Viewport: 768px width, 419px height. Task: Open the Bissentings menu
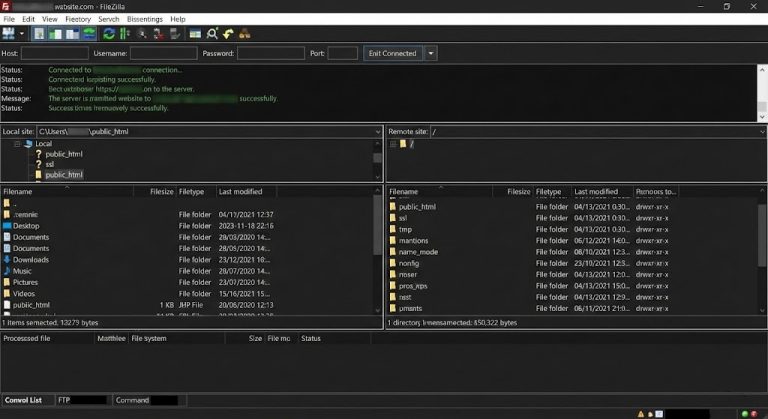(x=144, y=19)
